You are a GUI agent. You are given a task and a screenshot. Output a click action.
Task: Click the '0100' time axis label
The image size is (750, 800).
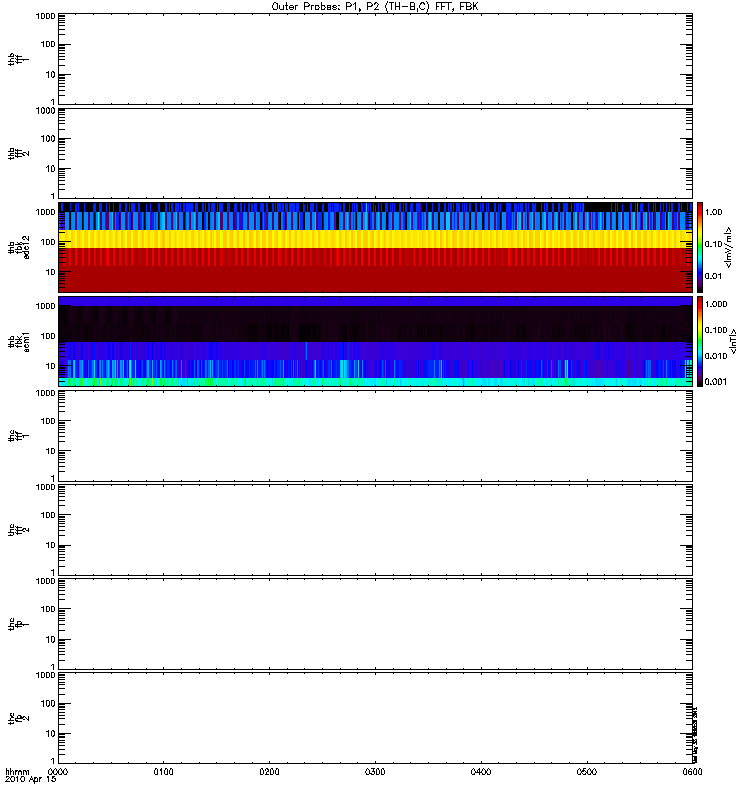[x=163, y=772]
